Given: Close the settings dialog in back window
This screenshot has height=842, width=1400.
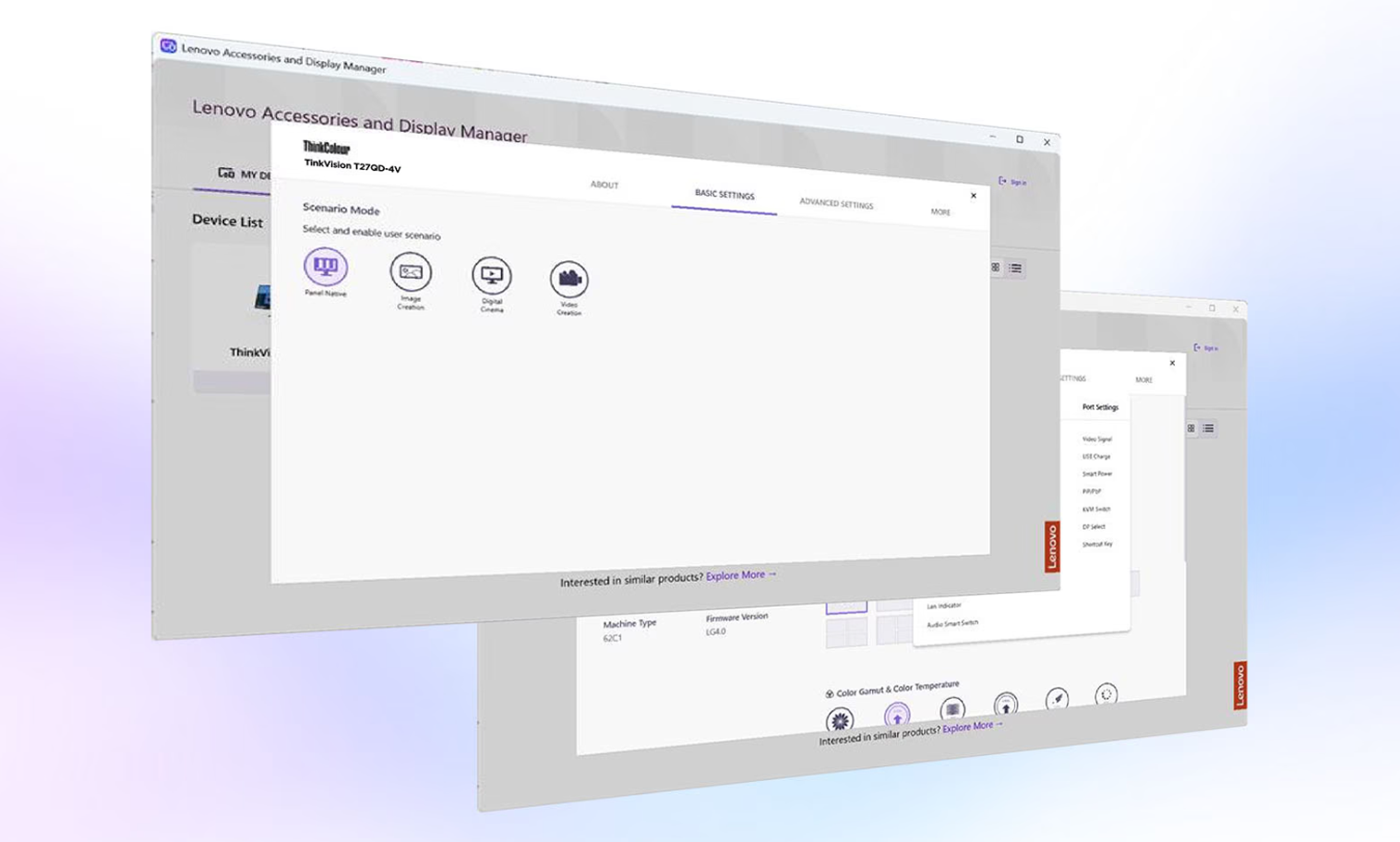Looking at the screenshot, I should [1172, 363].
